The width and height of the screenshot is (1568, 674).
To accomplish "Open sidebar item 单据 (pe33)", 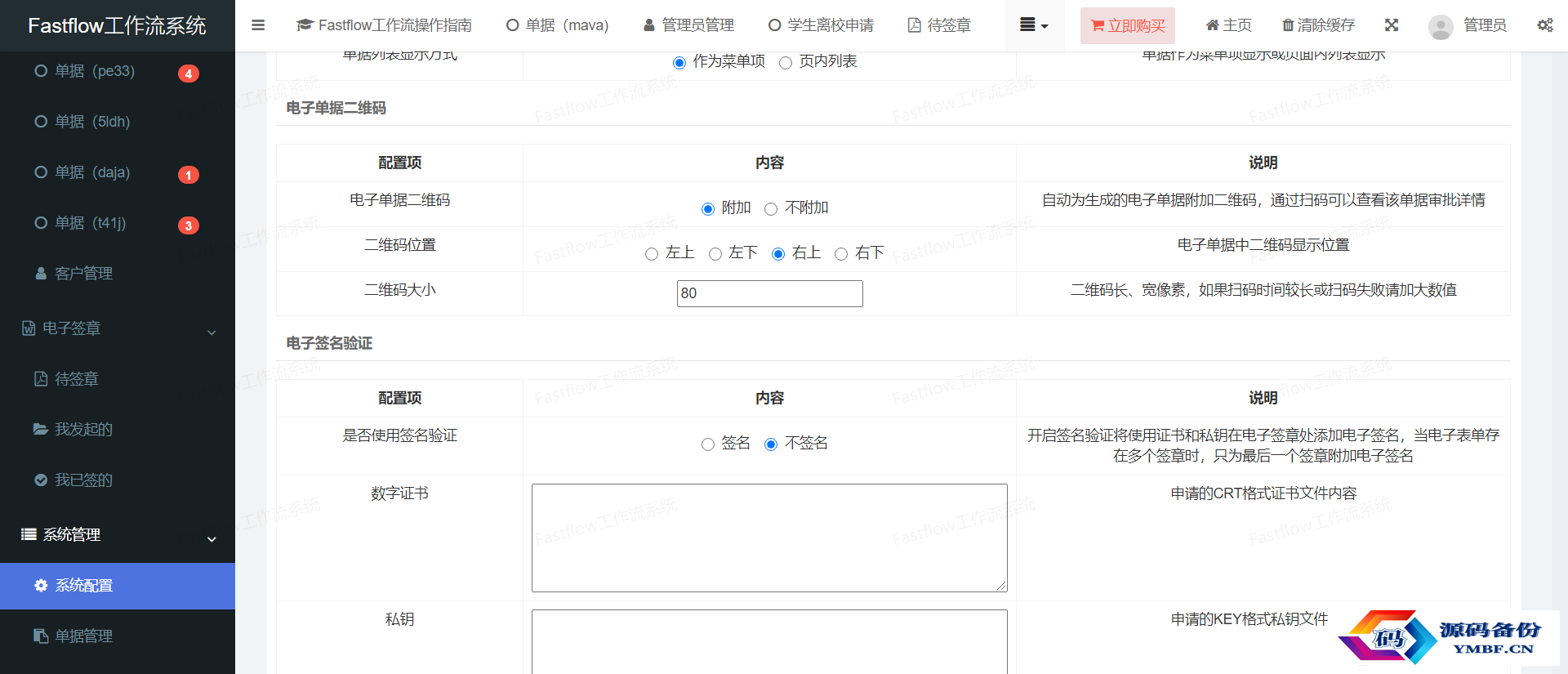I will point(118,71).
